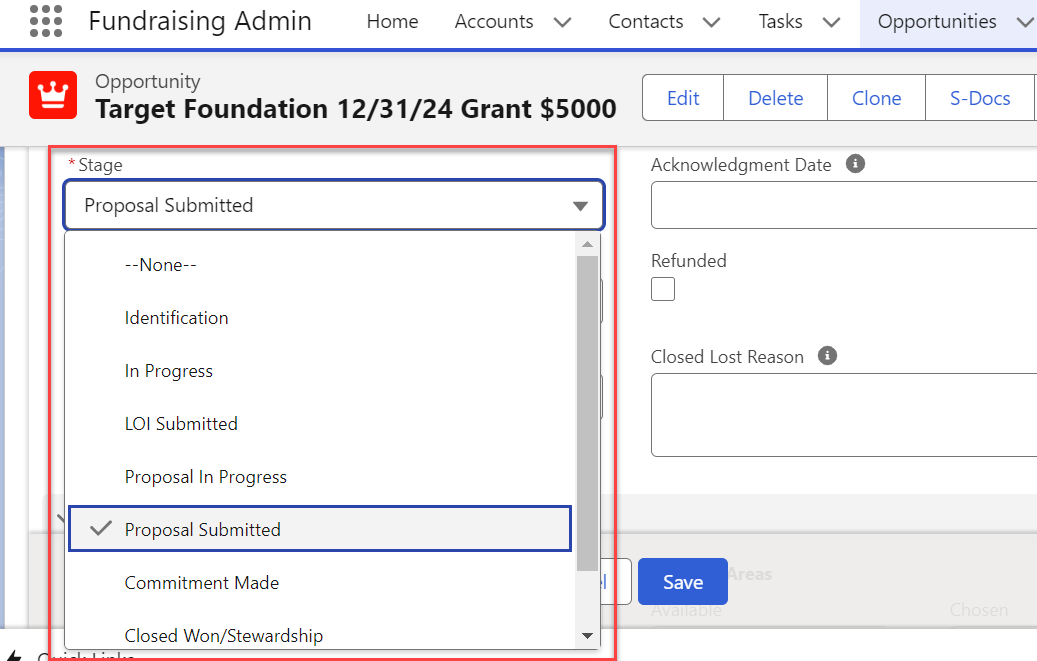Image resolution: width=1037 pixels, height=661 pixels.
Task: Open S-Docs for this opportunity
Action: coord(980,97)
